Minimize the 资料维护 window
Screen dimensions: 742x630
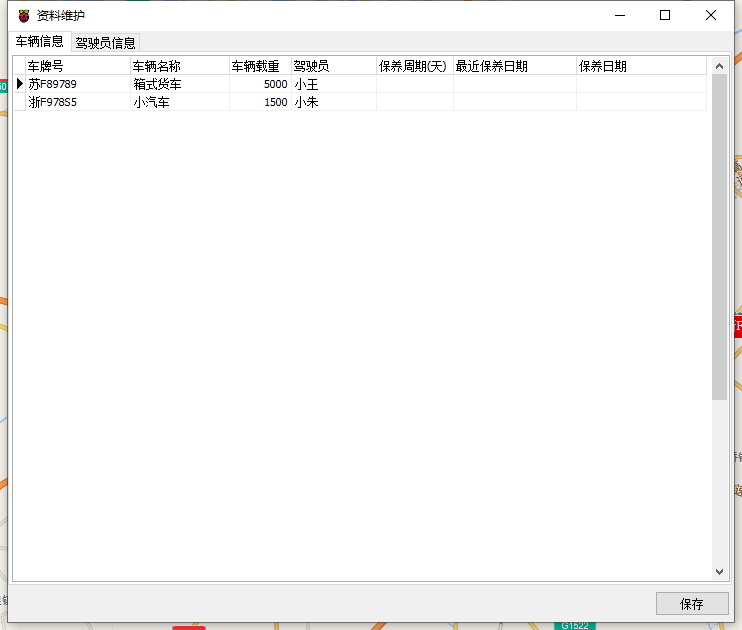pos(620,16)
